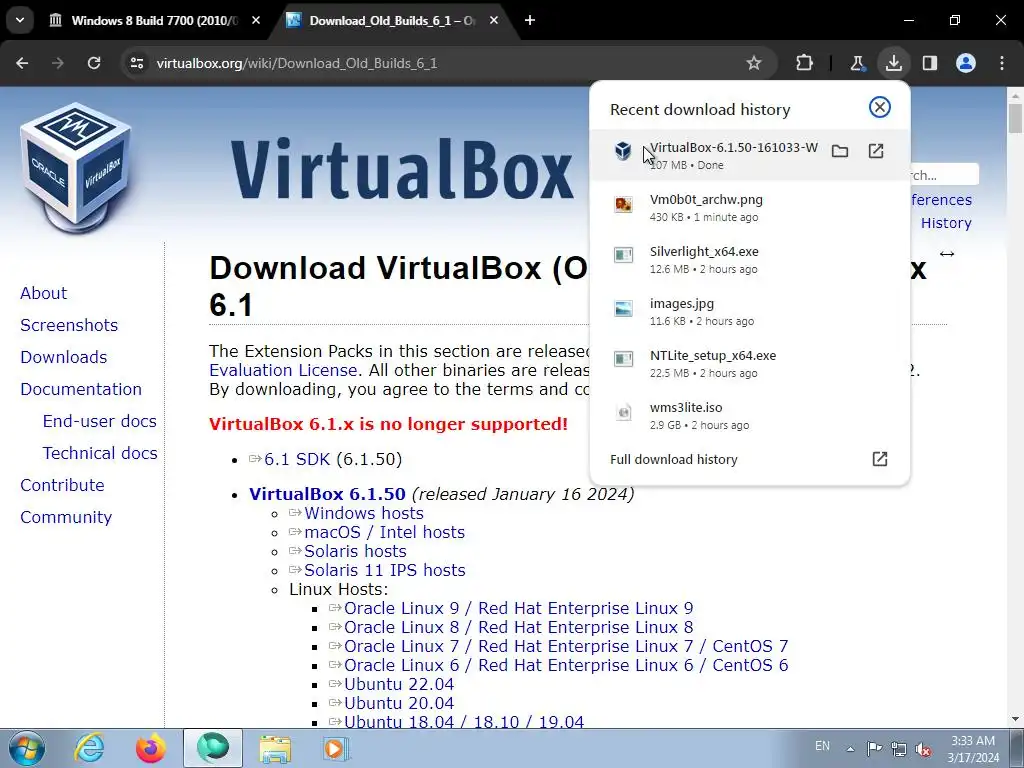The image size is (1024, 768).
Task: Open the Documentation sidebar link
Action: coord(81,389)
